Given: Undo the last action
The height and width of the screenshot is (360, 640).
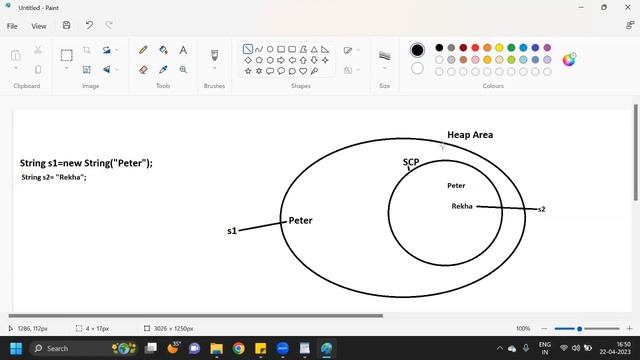Looking at the screenshot, I should tap(89, 25).
